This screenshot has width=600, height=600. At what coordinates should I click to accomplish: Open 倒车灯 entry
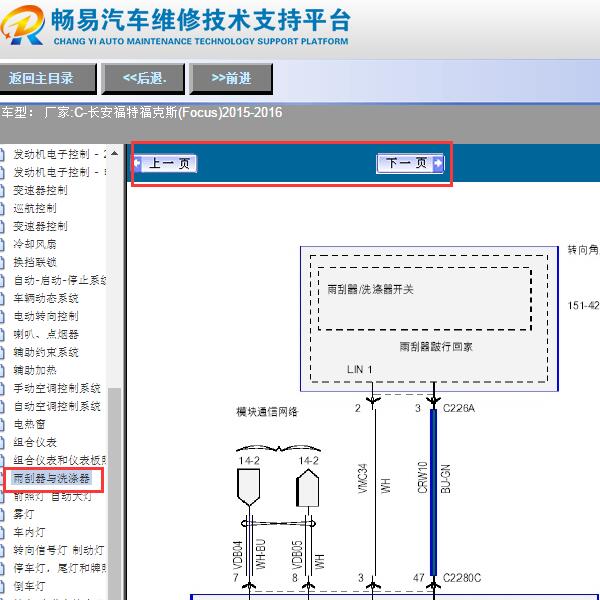coord(29,586)
